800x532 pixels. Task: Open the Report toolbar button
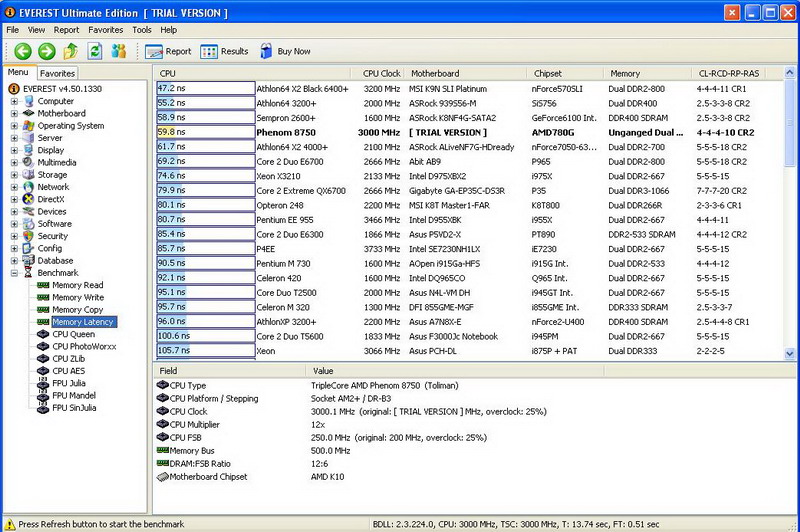pos(168,52)
